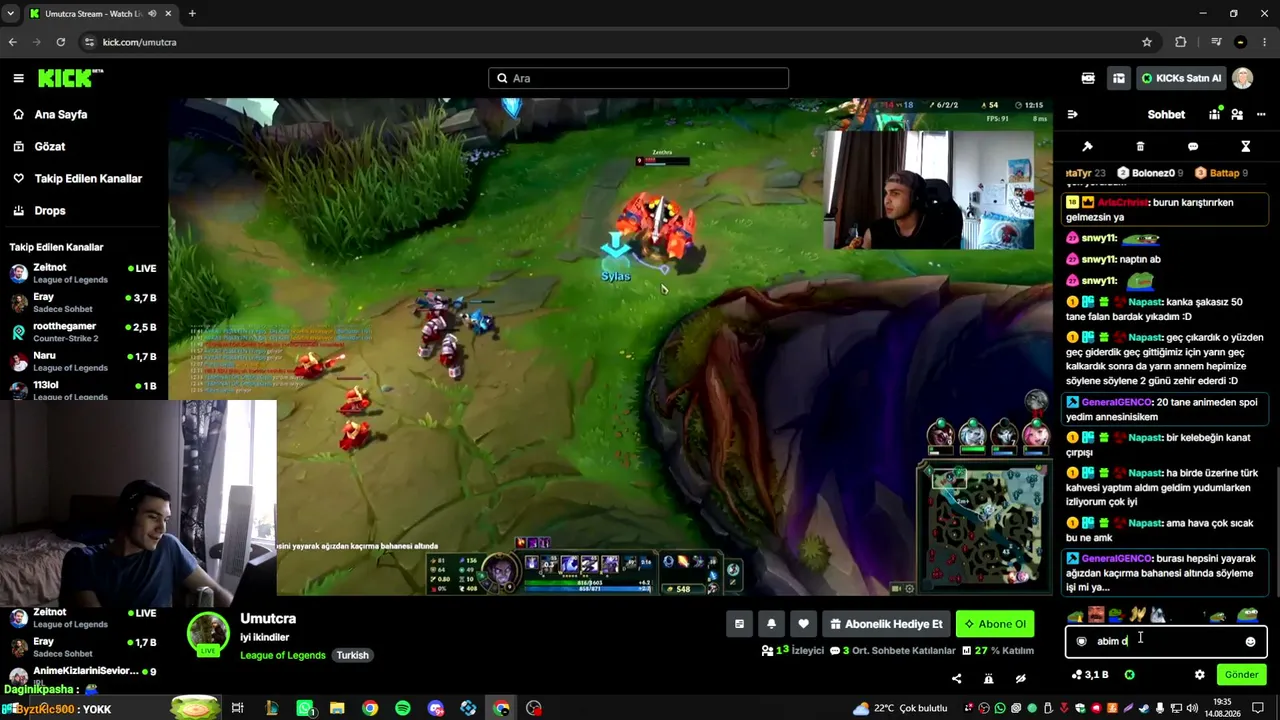Open the League of Legends category link
The width and height of the screenshot is (1280, 720).
[283, 655]
